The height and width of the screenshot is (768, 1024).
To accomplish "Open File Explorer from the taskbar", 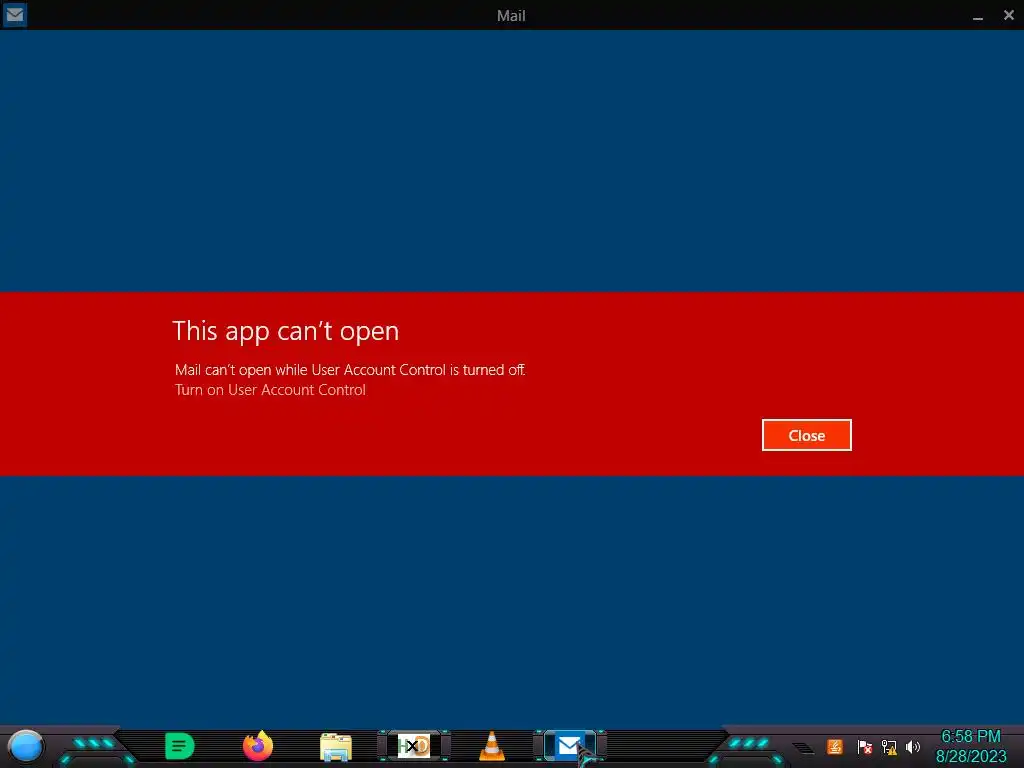I will [x=336, y=746].
